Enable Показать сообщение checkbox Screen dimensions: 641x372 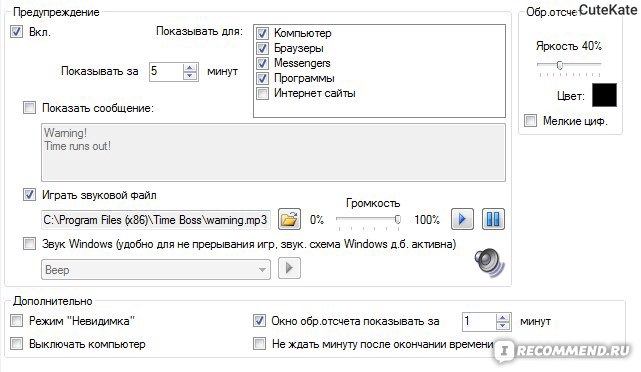pos(29,108)
